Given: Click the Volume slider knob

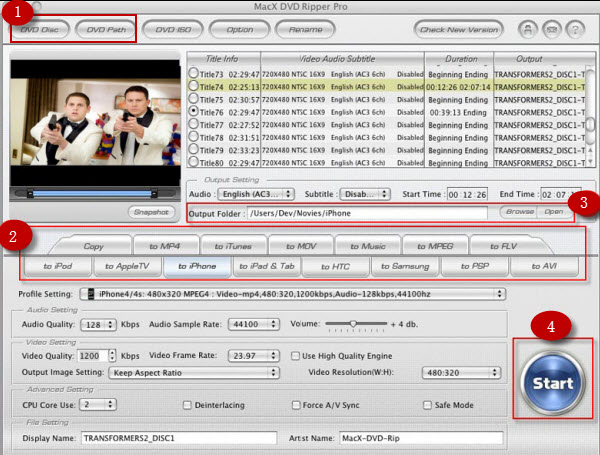Looking at the screenshot, I should pyautogui.click(x=353, y=324).
